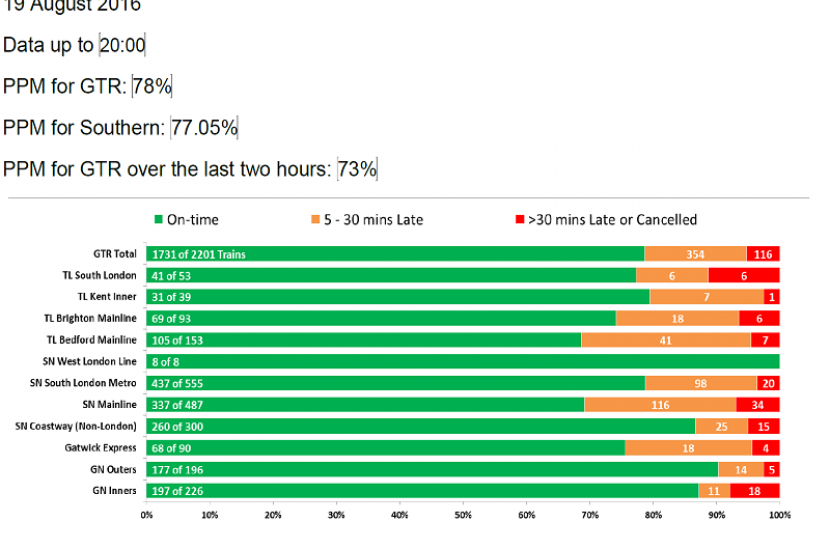Screen dimensions: 830x540
Task: Click the red 116 segment in GTR Total
Action: pos(763,254)
